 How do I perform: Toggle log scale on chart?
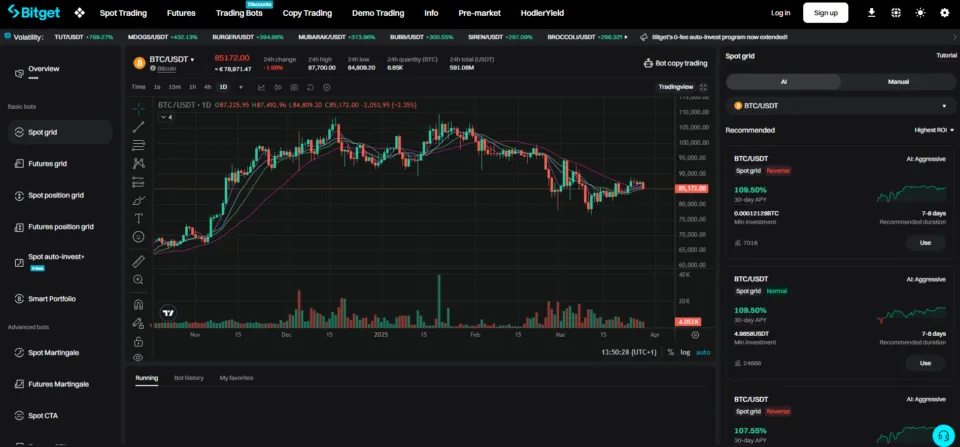click(x=684, y=352)
